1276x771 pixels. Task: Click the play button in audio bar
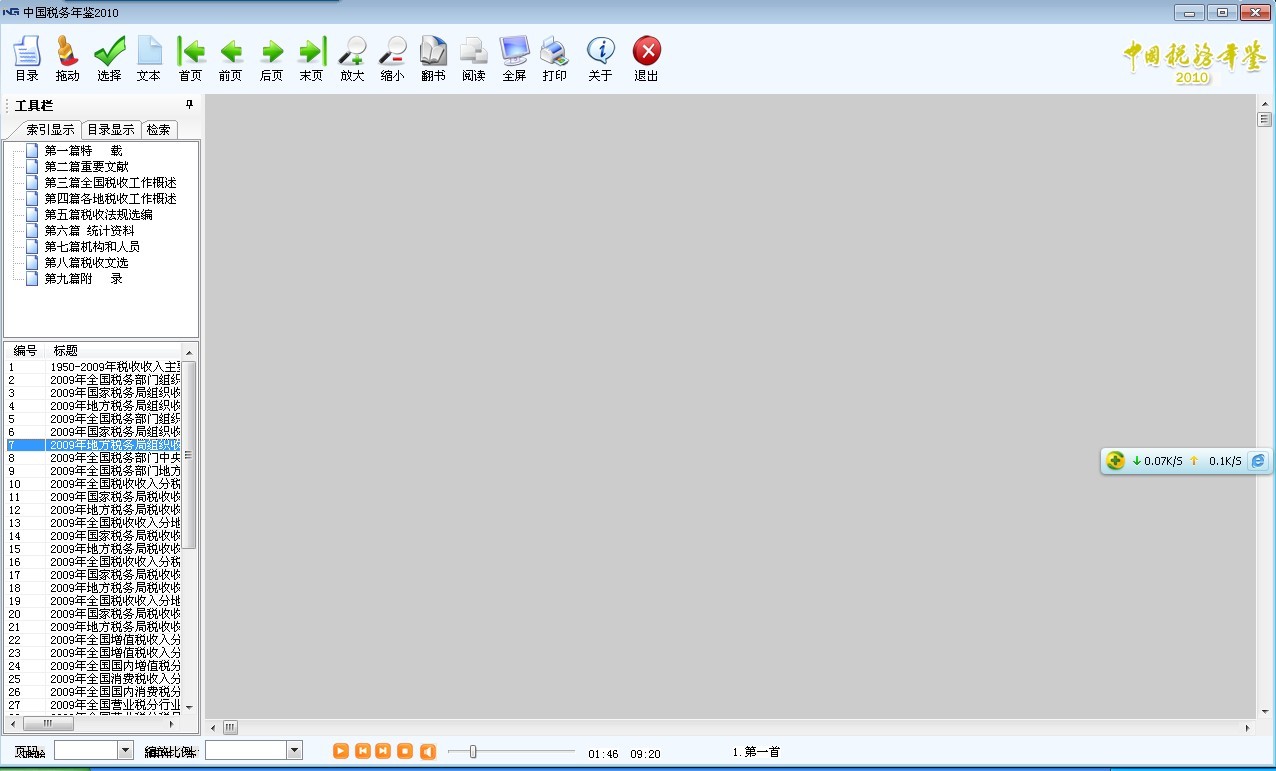[341, 751]
